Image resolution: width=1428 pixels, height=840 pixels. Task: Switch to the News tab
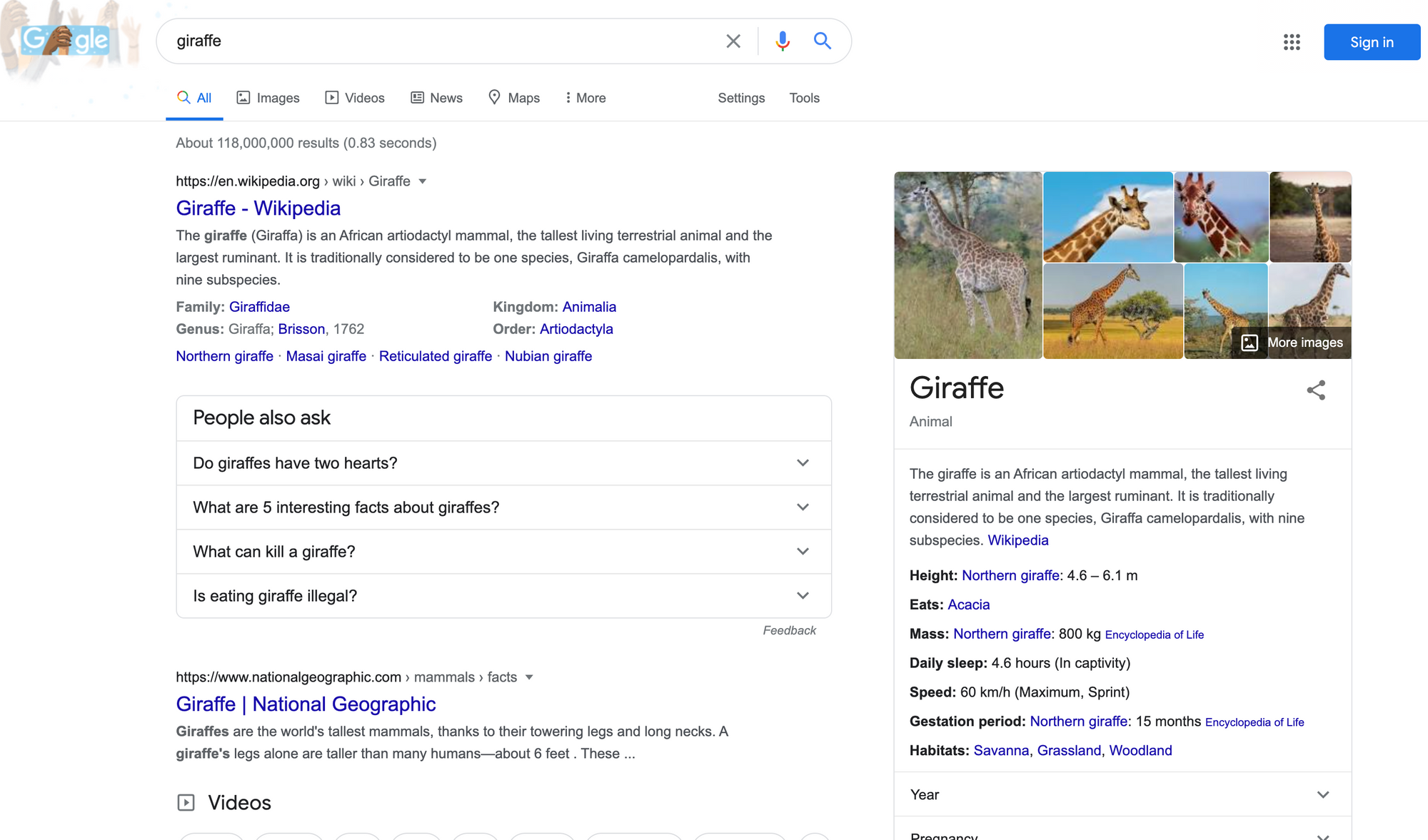click(x=437, y=98)
